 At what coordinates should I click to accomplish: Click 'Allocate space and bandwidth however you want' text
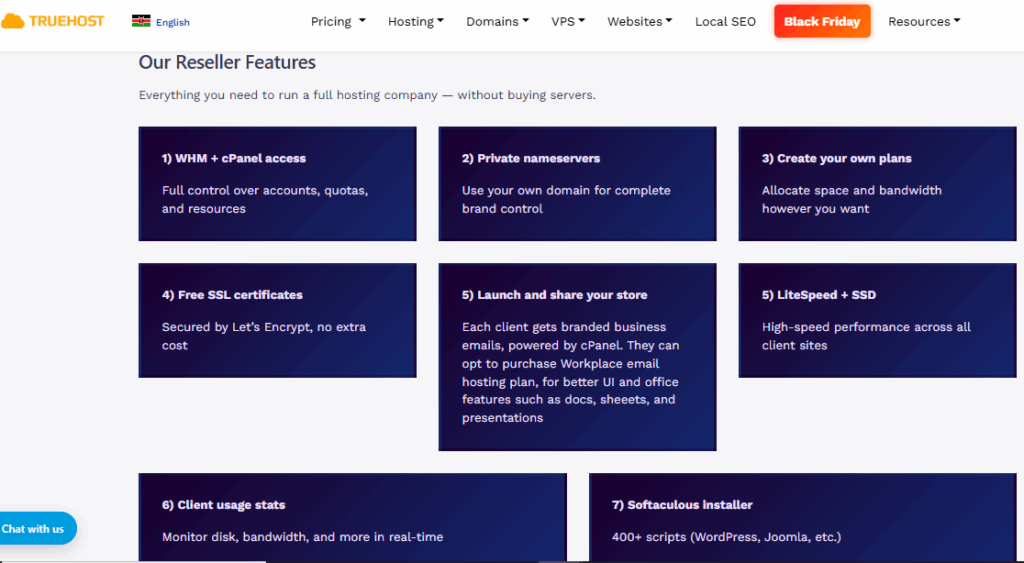tap(852, 199)
